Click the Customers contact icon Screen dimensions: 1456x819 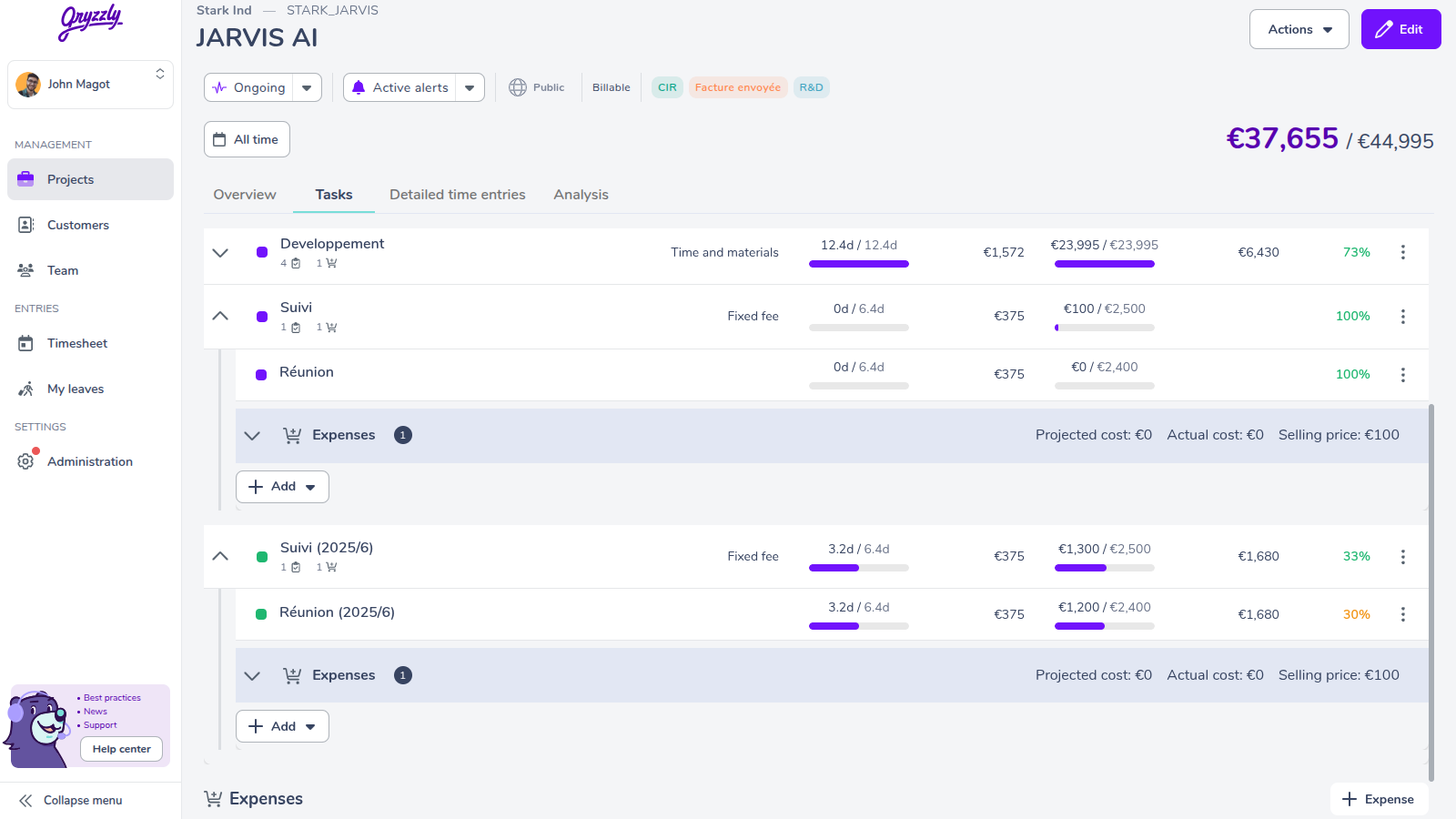25,225
